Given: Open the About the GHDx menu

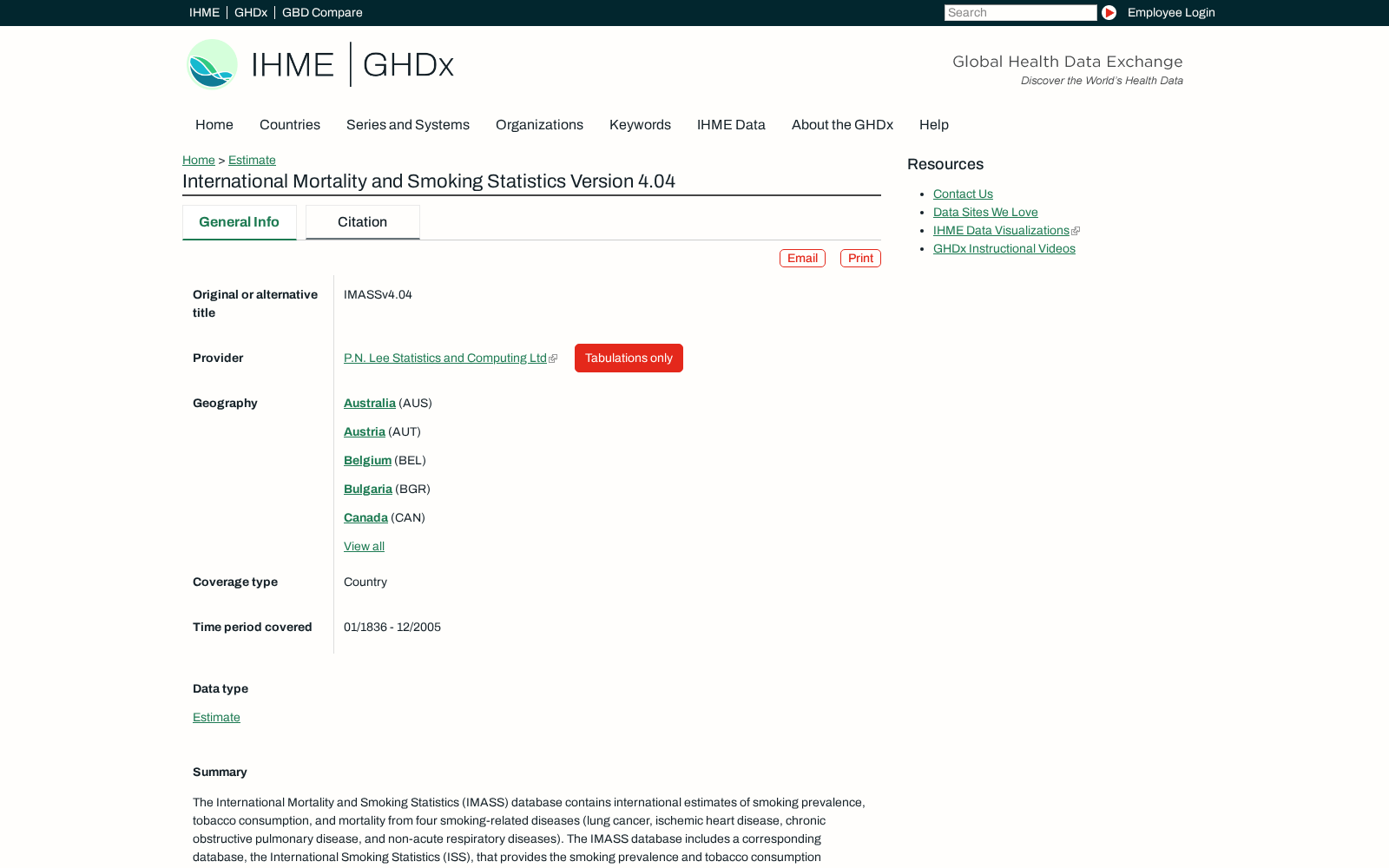Looking at the screenshot, I should click(x=842, y=125).
